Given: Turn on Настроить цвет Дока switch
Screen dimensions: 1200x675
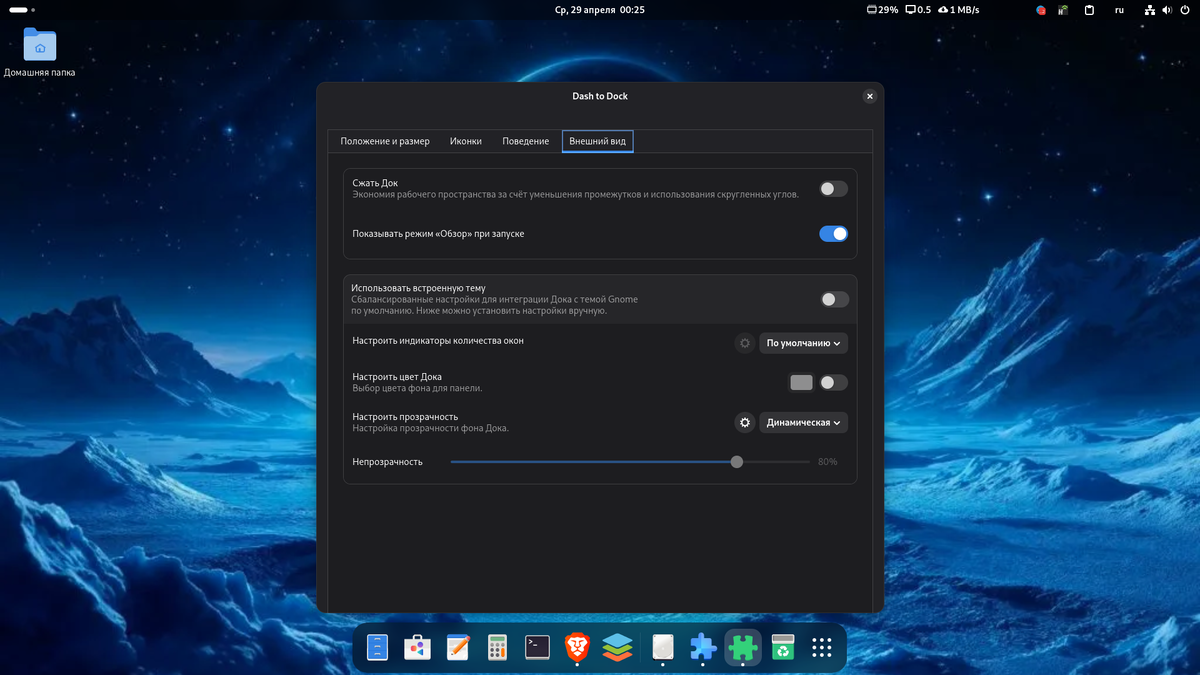Looking at the screenshot, I should pos(833,382).
